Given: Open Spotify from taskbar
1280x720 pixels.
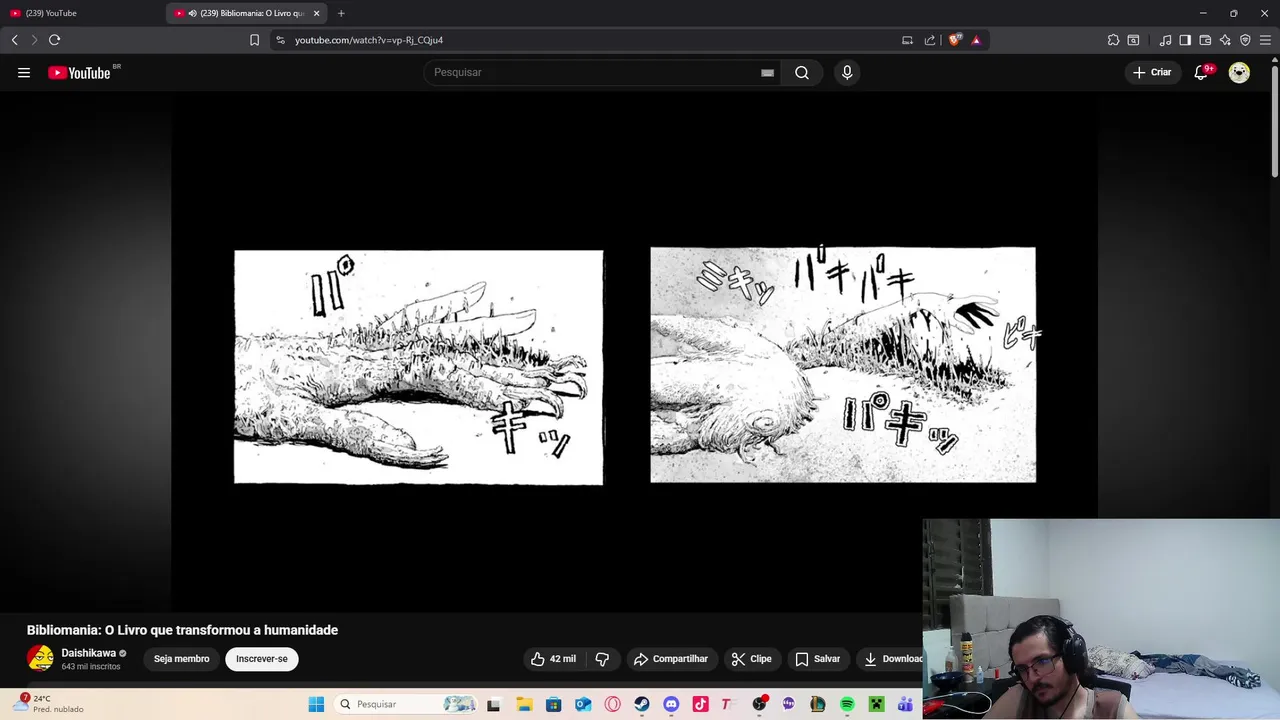Looking at the screenshot, I should point(847,704).
